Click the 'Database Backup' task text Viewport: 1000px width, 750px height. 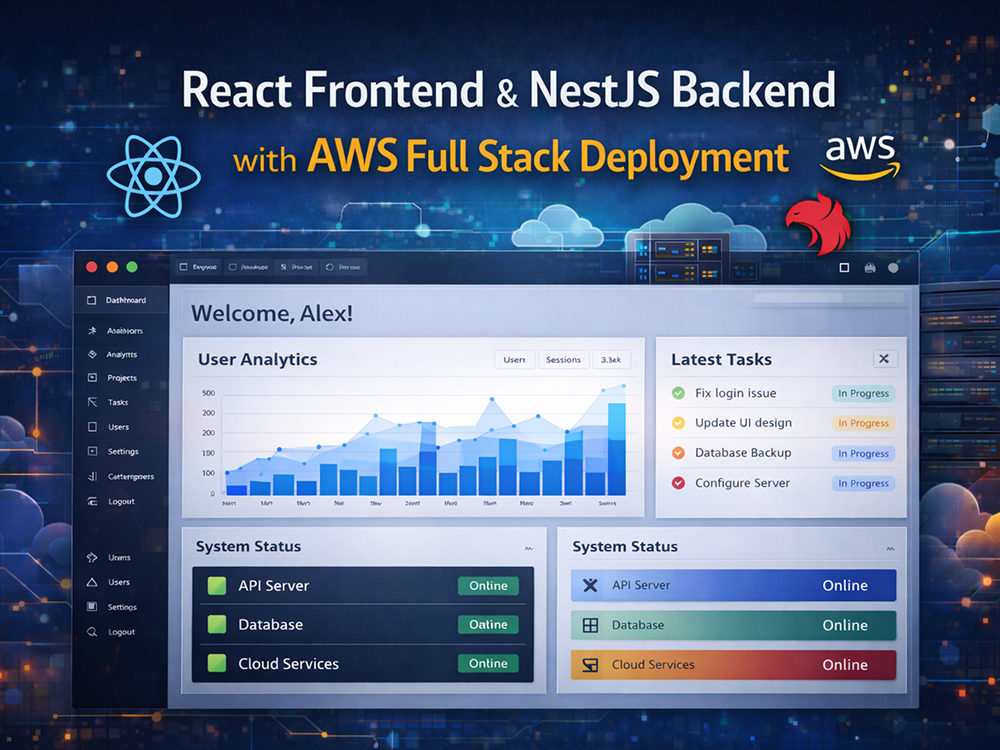tap(743, 452)
